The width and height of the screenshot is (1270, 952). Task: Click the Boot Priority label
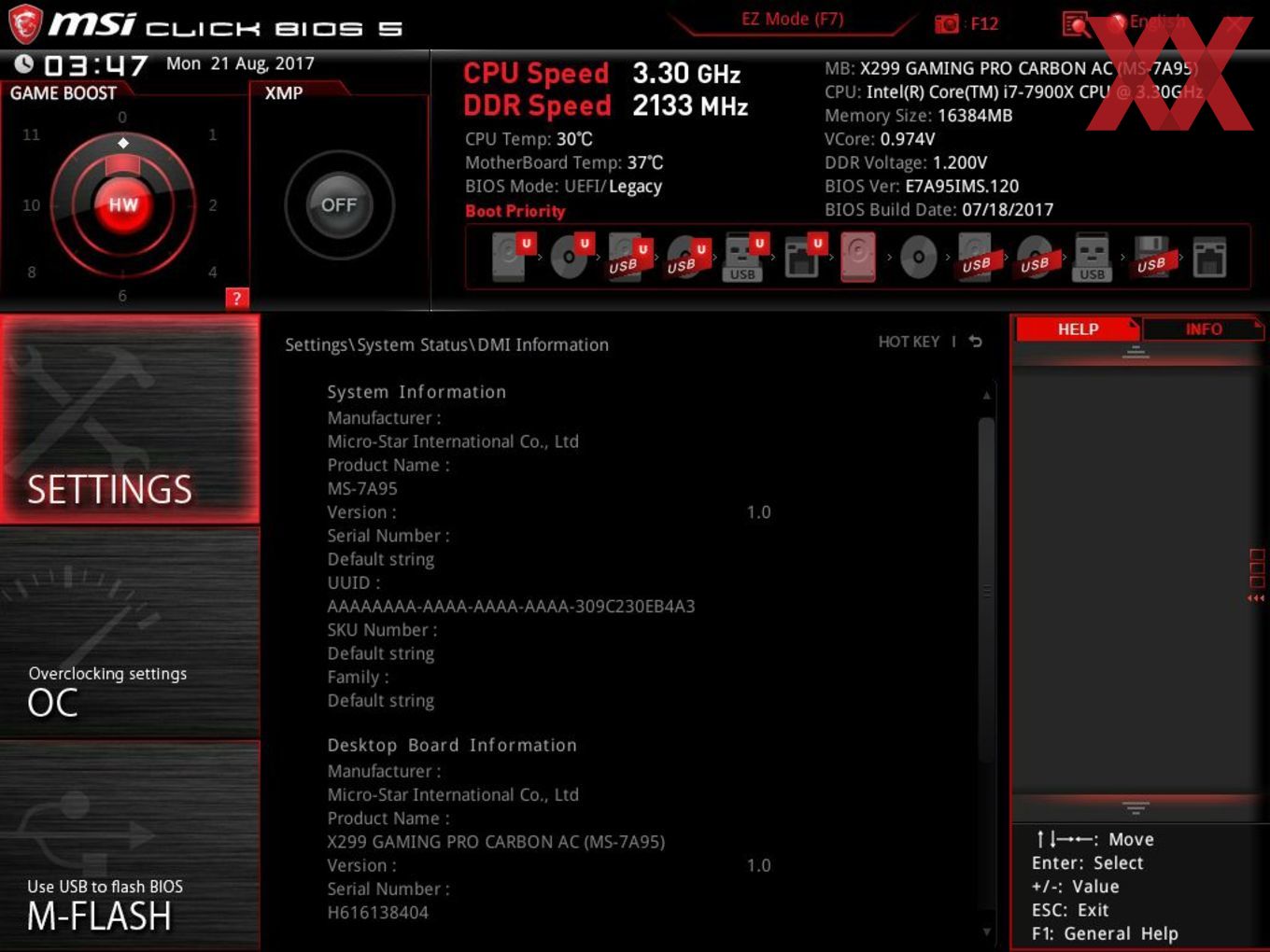[515, 211]
